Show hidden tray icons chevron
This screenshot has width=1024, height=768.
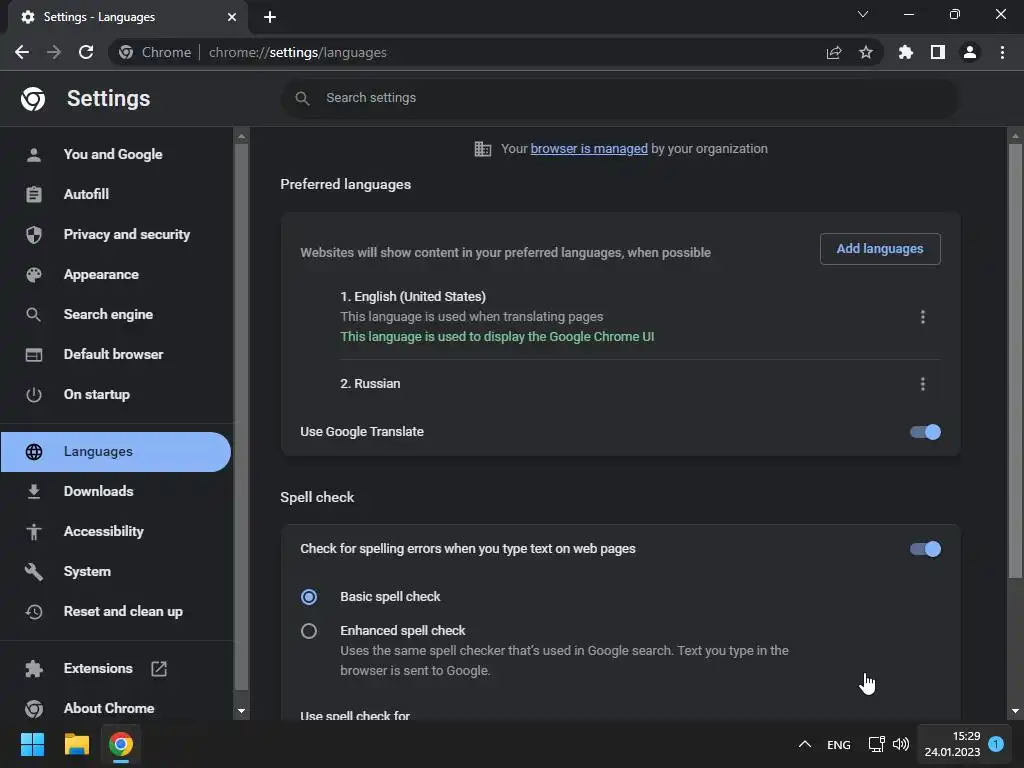pos(805,744)
